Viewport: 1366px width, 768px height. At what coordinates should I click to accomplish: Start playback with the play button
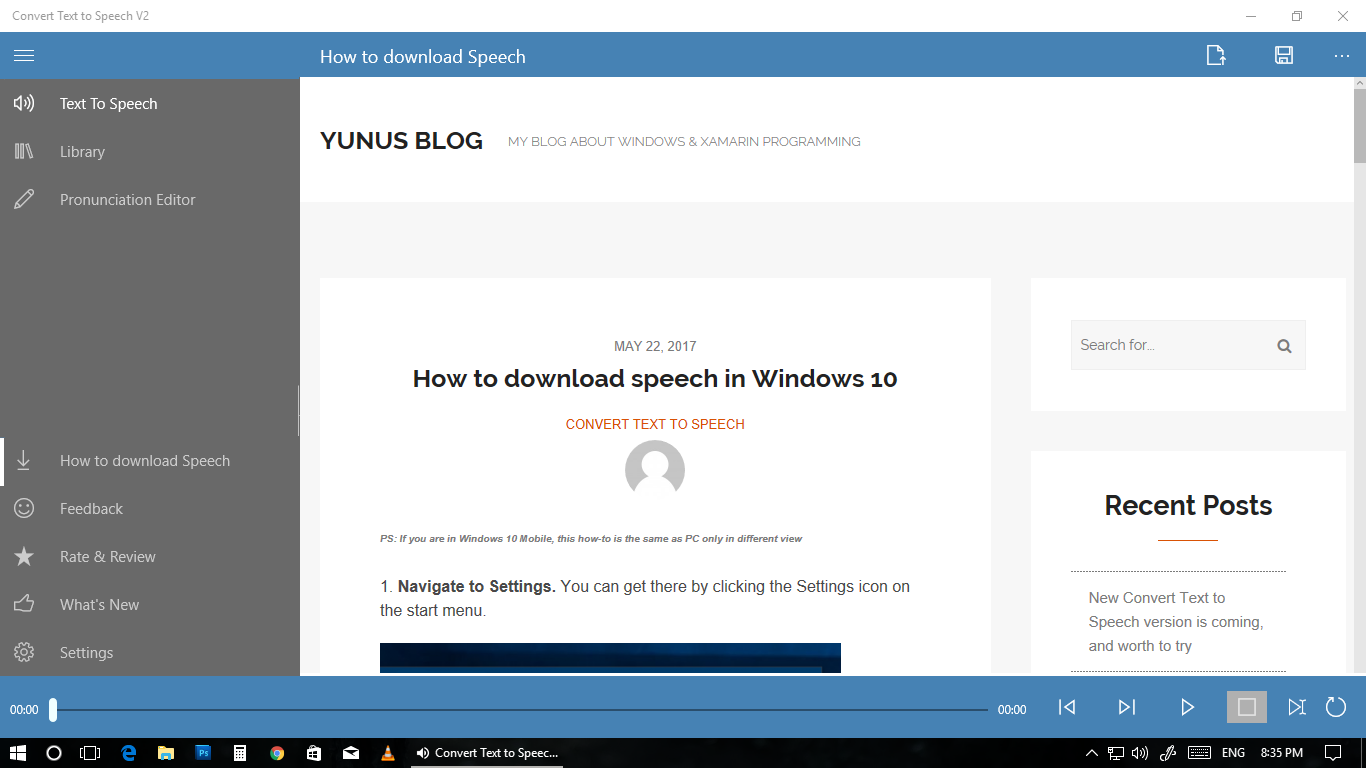tap(1187, 707)
